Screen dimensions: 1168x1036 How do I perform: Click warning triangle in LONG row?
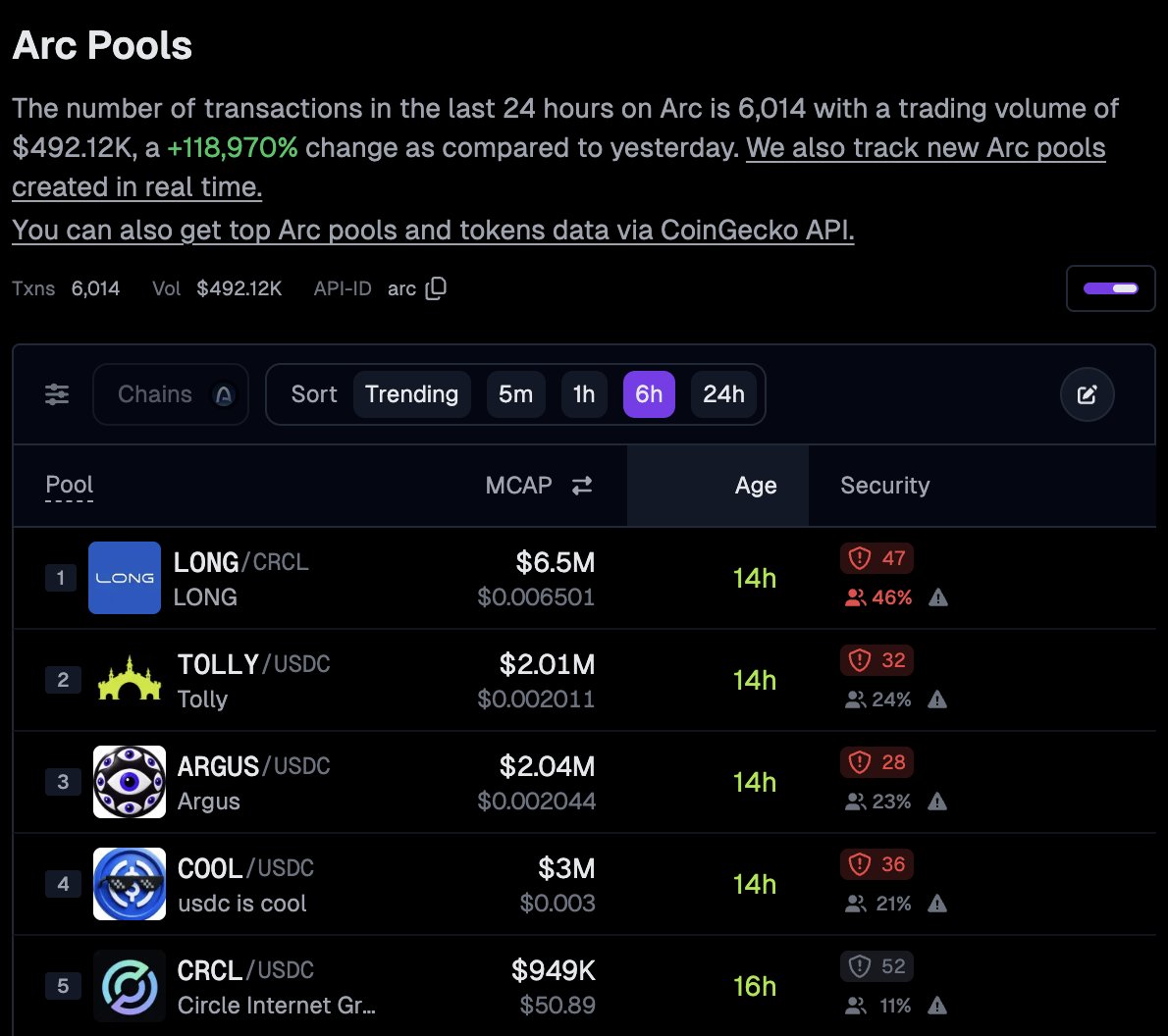tap(937, 597)
